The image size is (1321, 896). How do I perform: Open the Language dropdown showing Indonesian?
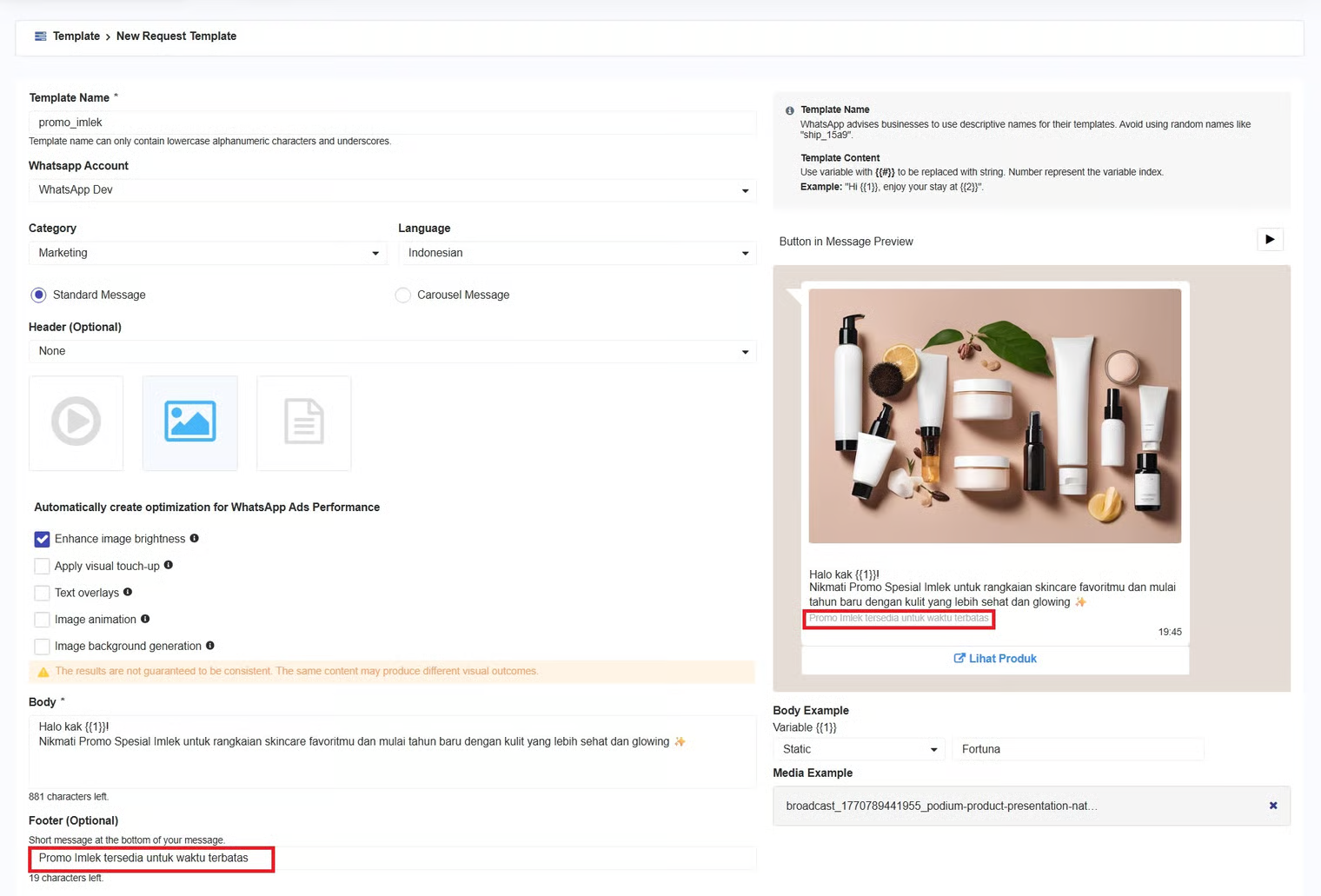[577, 253]
